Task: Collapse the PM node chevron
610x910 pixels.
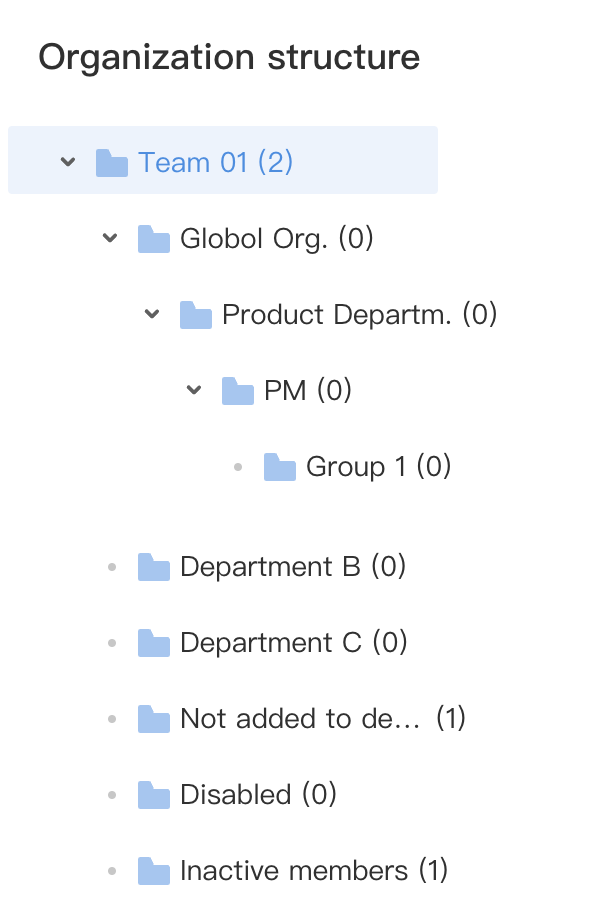Action: pyautogui.click(x=194, y=390)
